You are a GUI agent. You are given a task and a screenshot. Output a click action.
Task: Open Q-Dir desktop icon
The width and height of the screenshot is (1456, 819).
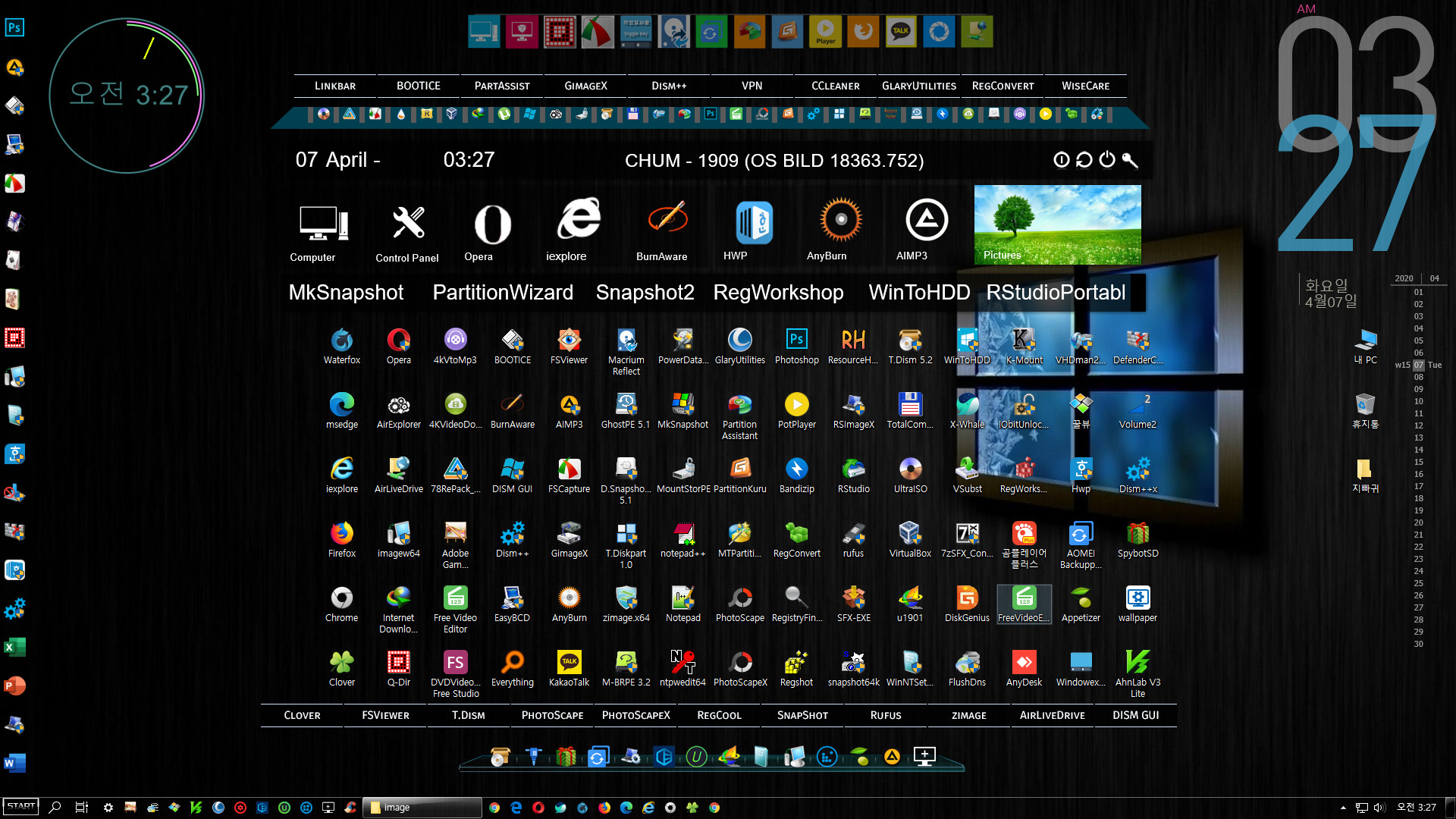[399, 669]
